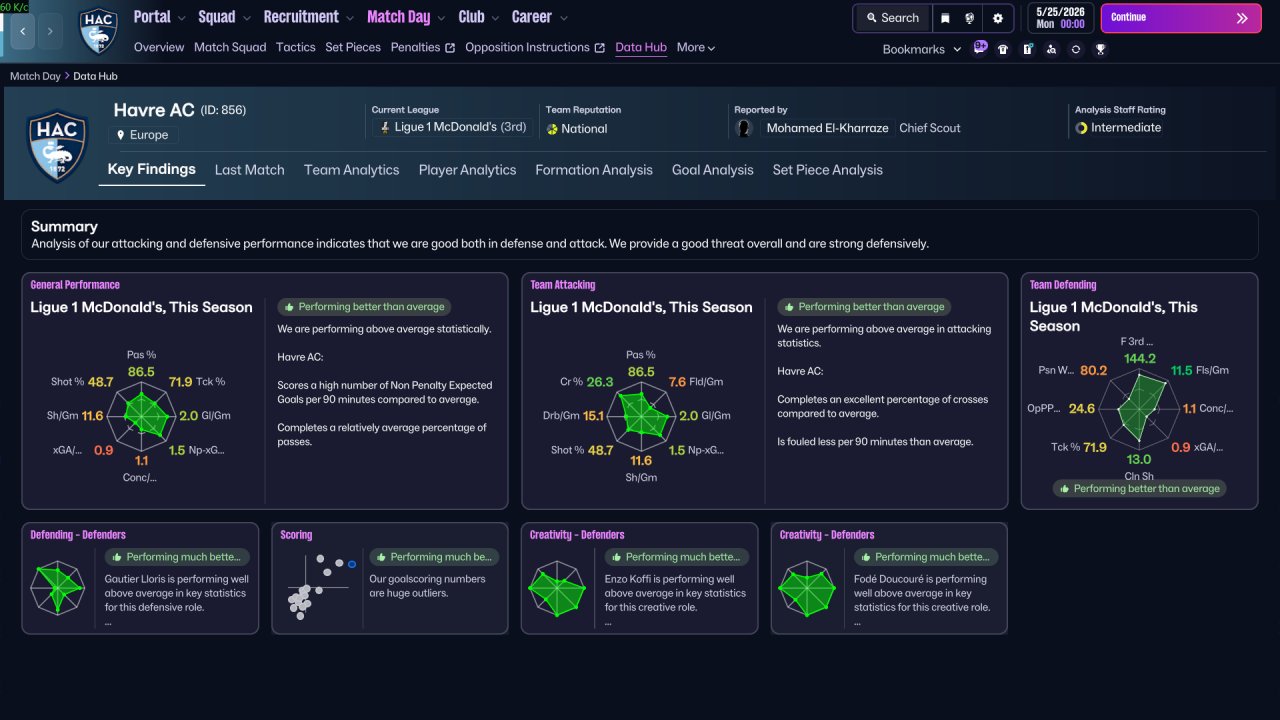The width and height of the screenshot is (1280, 720).
Task: Select the Key Findings tab
Action: tap(152, 169)
